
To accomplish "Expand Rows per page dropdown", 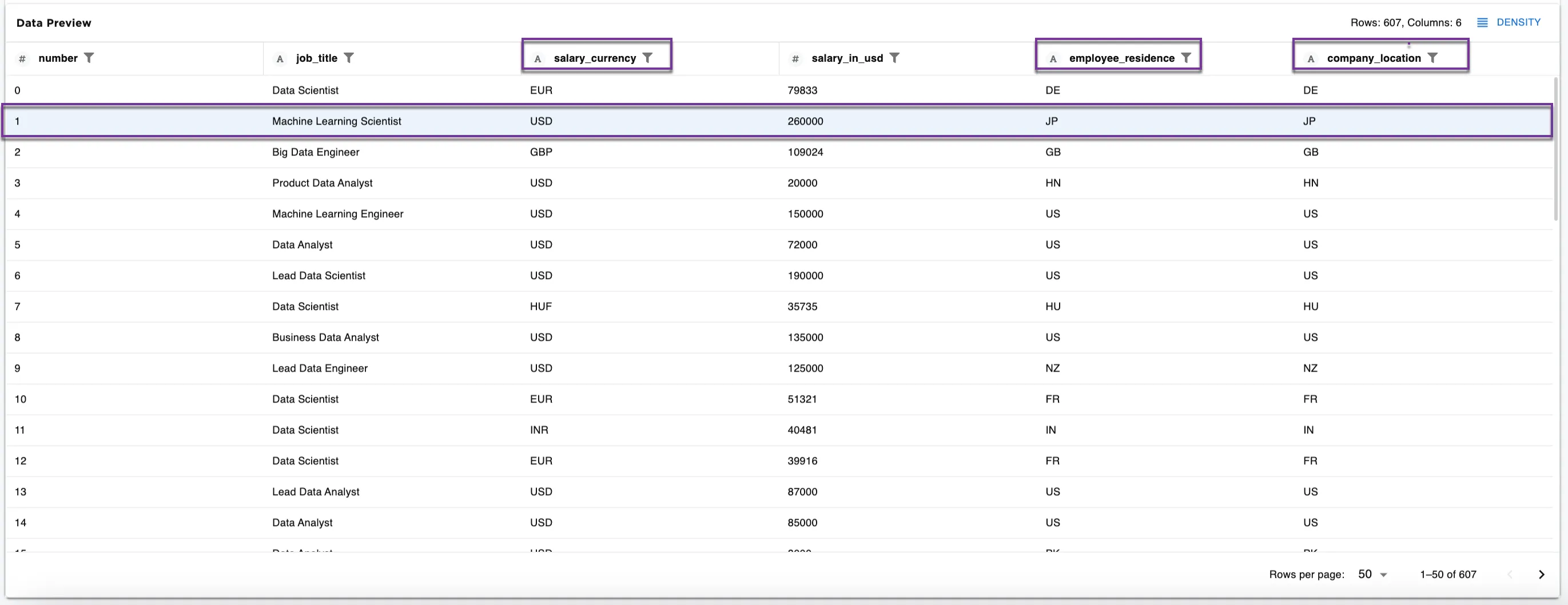I will tap(1372, 574).
